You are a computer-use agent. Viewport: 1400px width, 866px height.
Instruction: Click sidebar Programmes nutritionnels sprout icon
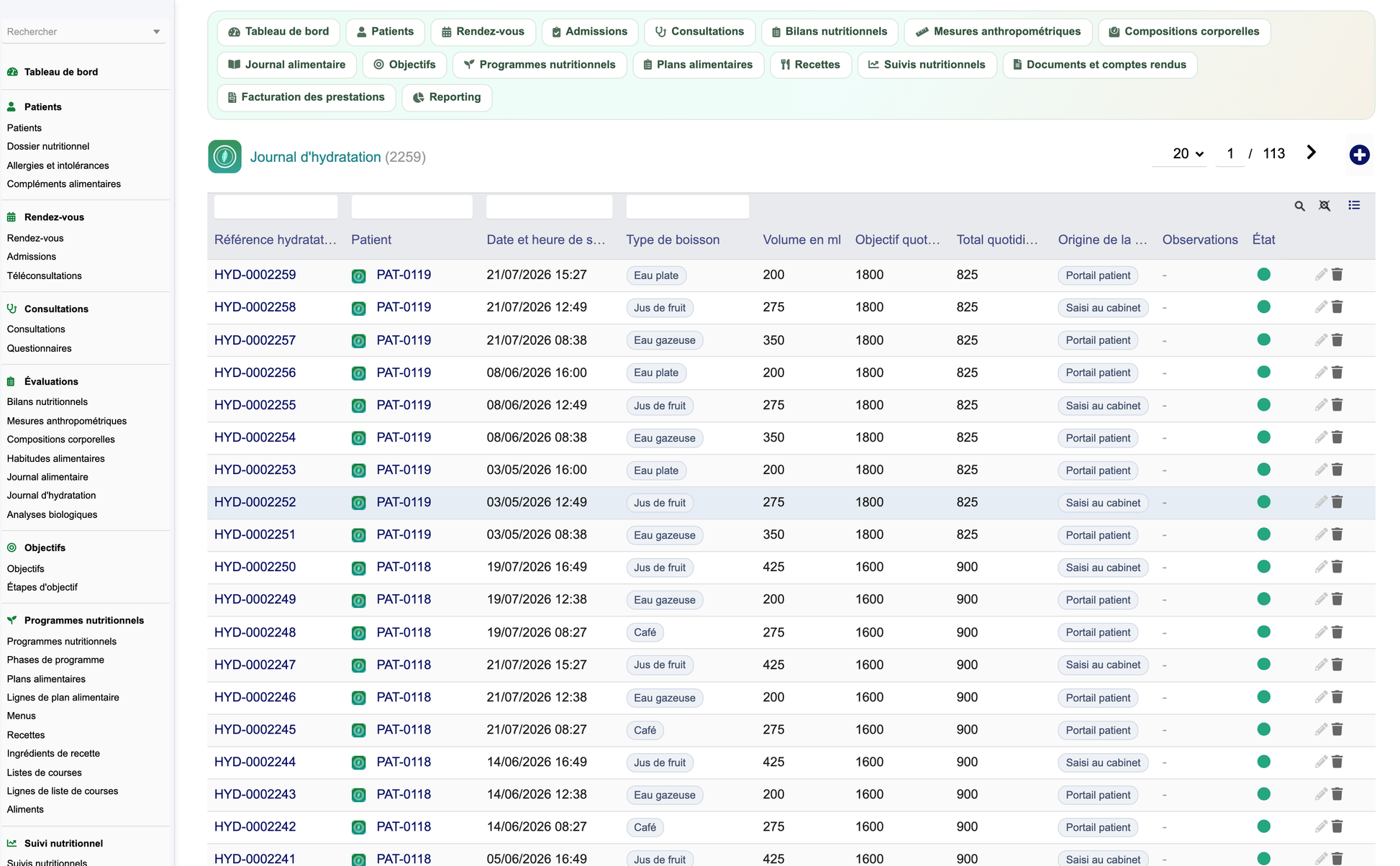[12, 620]
